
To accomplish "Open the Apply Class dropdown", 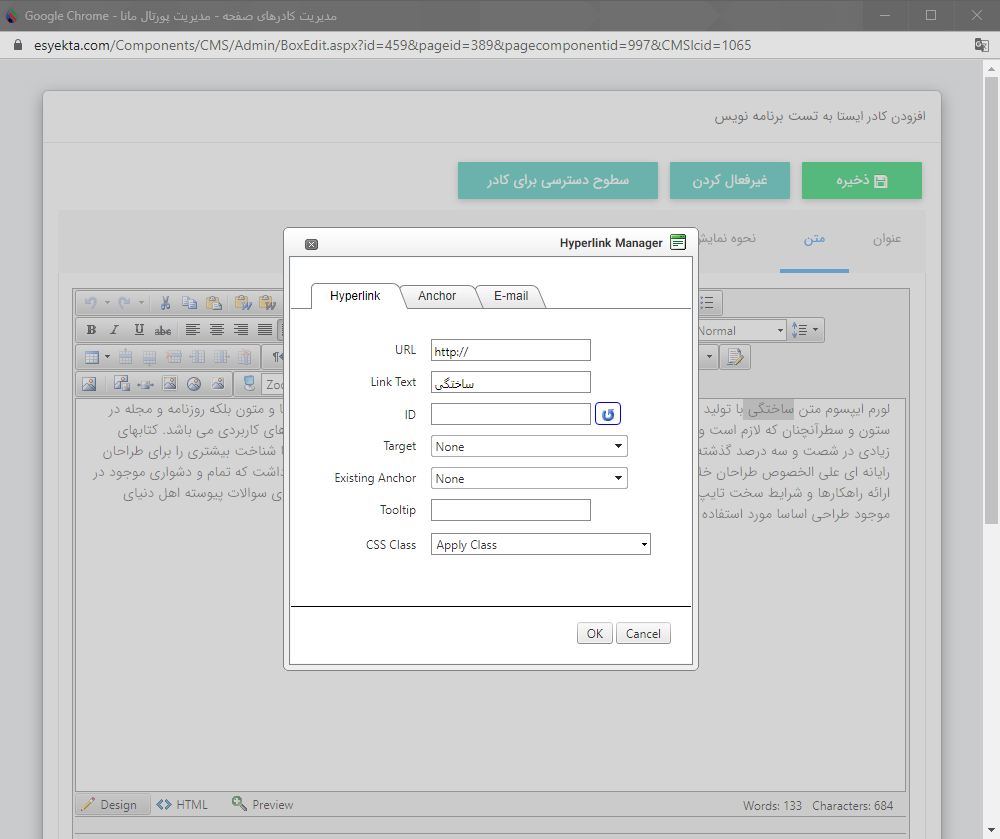I will [540, 544].
